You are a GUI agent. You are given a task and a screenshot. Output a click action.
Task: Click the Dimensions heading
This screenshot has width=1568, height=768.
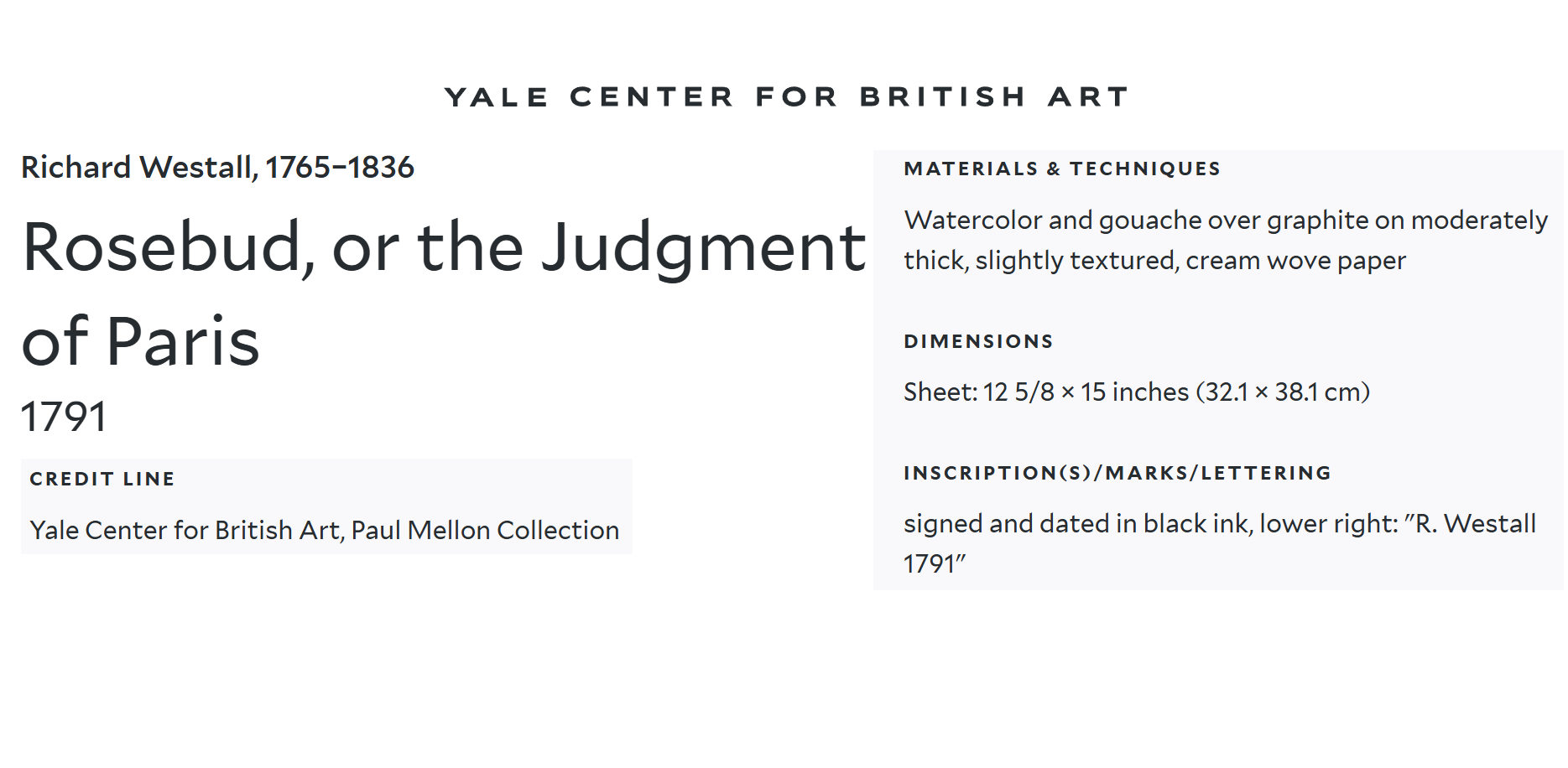pos(978,341)
